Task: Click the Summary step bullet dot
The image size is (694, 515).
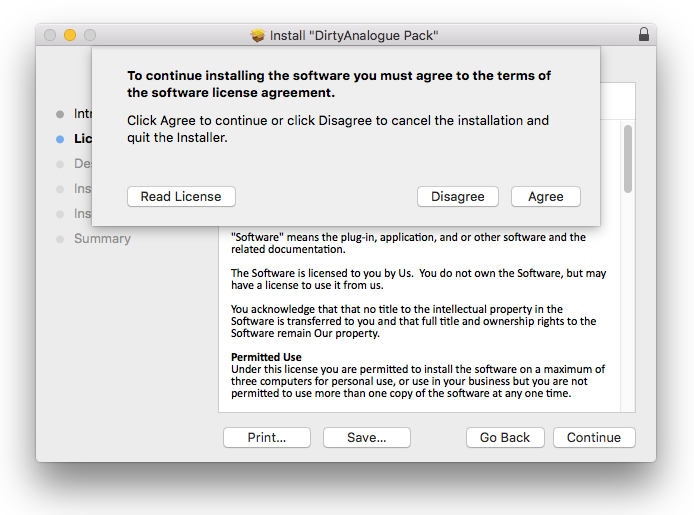Action: 60,239
